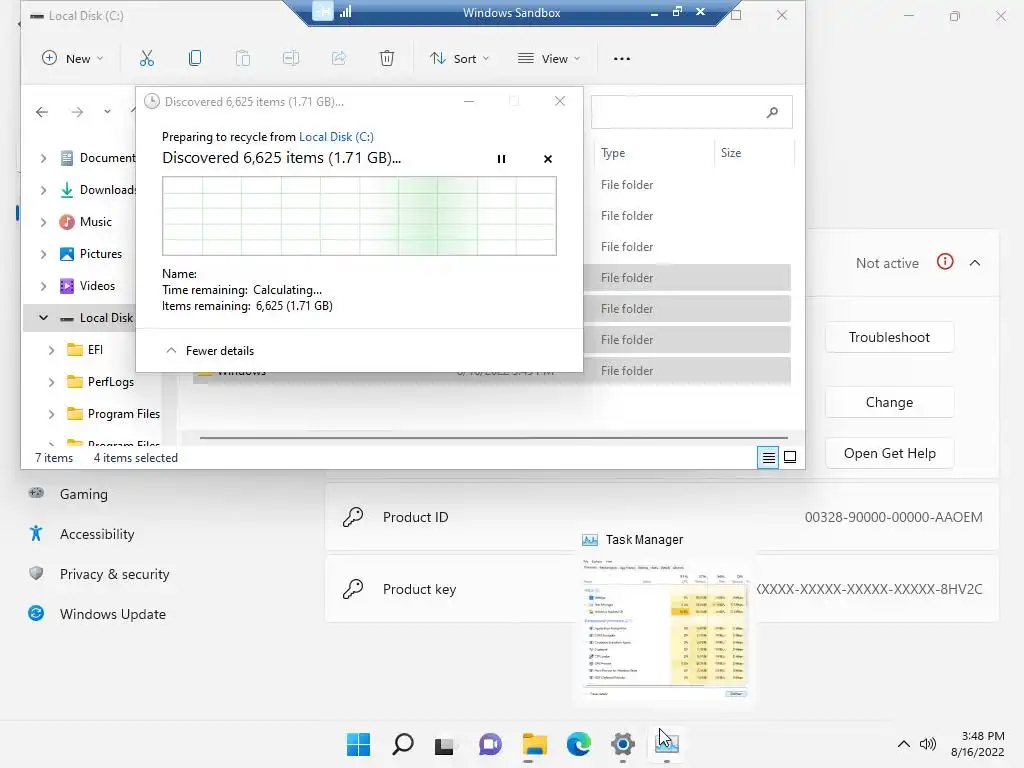Launch Microsoft Edge from the taskbar
Image resolution: width=1024 pixels, height=768 pixels.
coord(579,744)
